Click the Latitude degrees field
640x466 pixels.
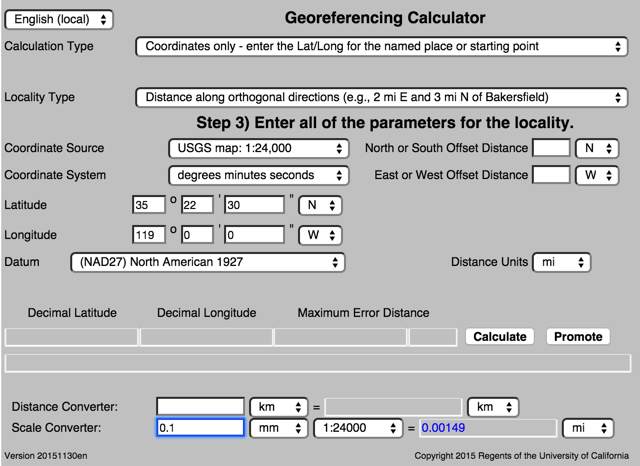148,205
